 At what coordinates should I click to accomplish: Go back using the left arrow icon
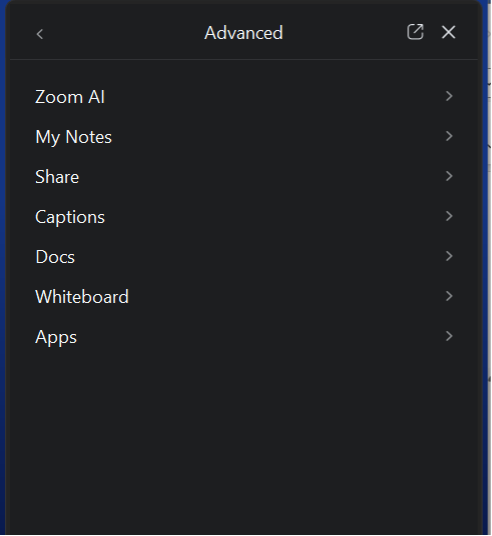40,34
